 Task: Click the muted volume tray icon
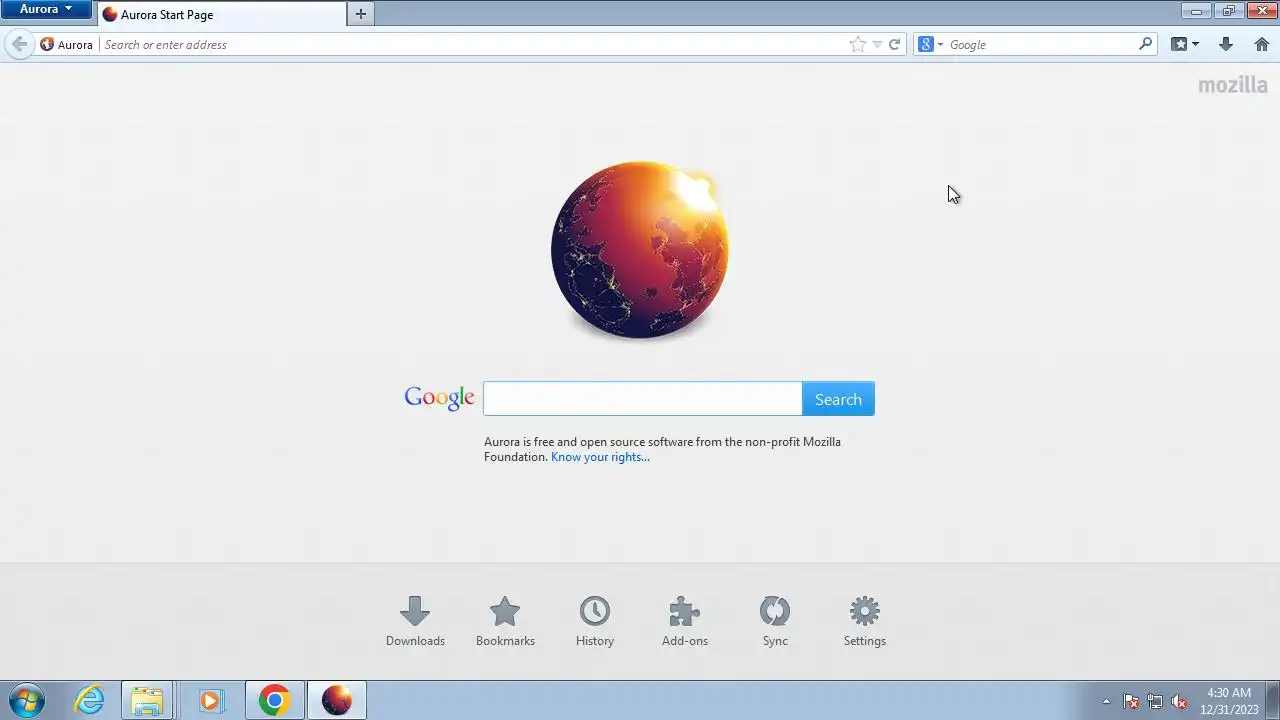click(1179, 701)
